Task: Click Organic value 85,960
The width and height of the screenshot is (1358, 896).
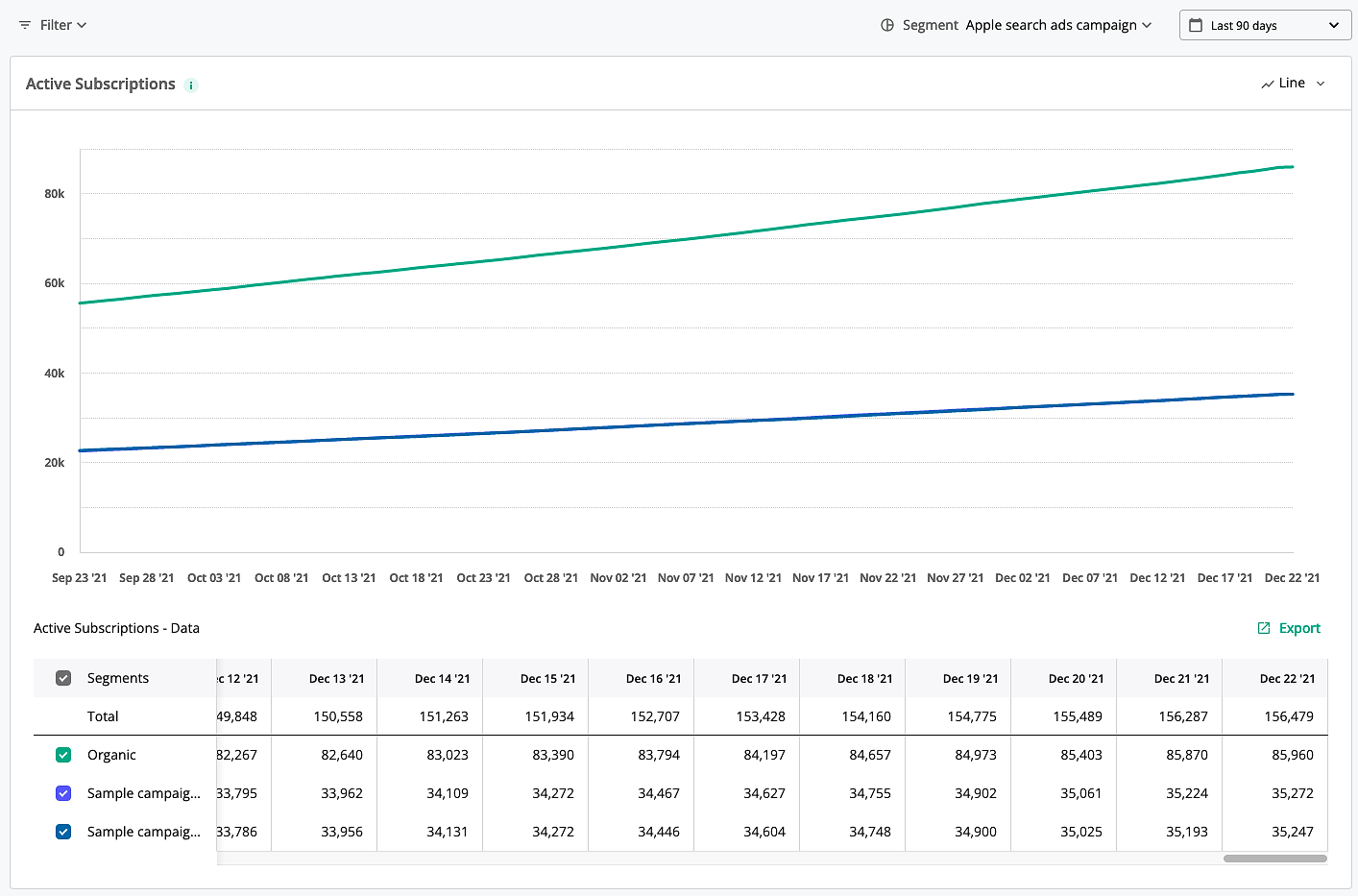Action: (x=1293, y=755)
